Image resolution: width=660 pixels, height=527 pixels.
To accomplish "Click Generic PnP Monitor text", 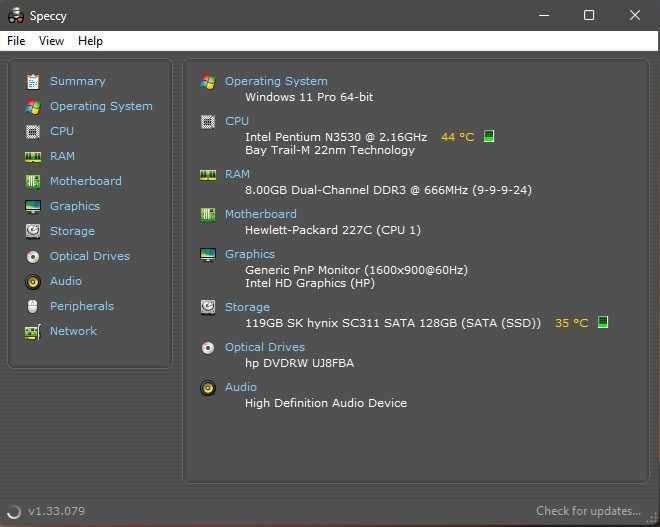I will click(x=357, y=270).
